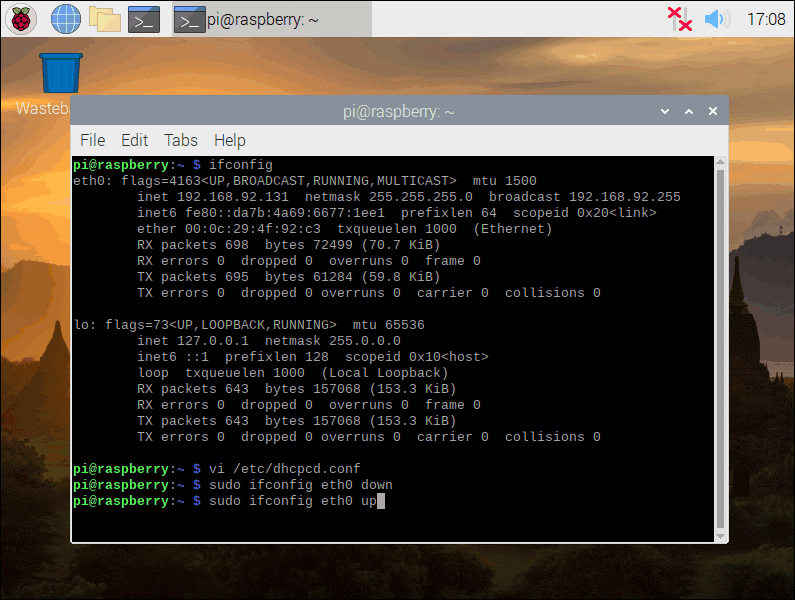The height and width of the screenshot is (600, 795).
Task: Minimize the terminal with the down chevron
Action: (x=665, y=111)
